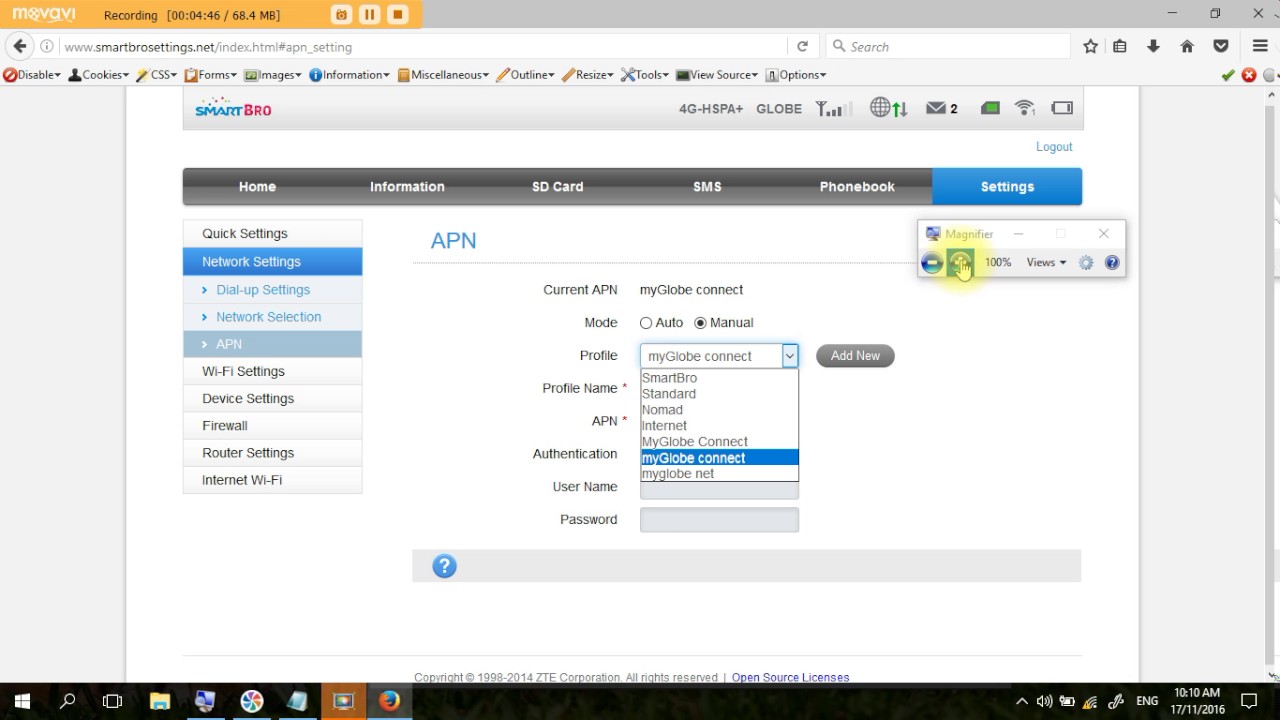Open Firewall in the sidebar
This screenshot has width=1280, height=720.
pyautogui.click(x=272, y=426)
